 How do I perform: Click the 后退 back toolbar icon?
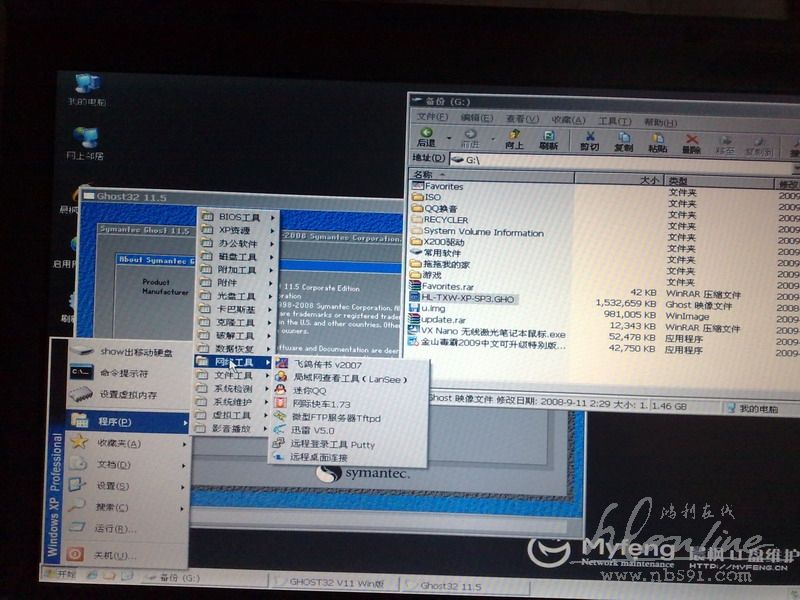[427, 138]
